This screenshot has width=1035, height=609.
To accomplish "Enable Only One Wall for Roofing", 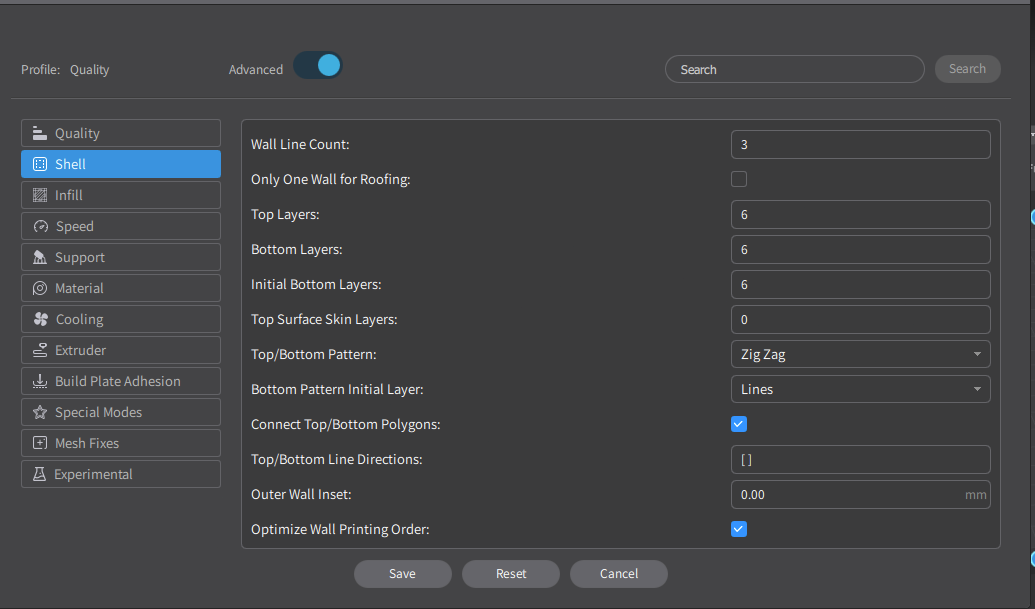I will [x=739, y=179].
